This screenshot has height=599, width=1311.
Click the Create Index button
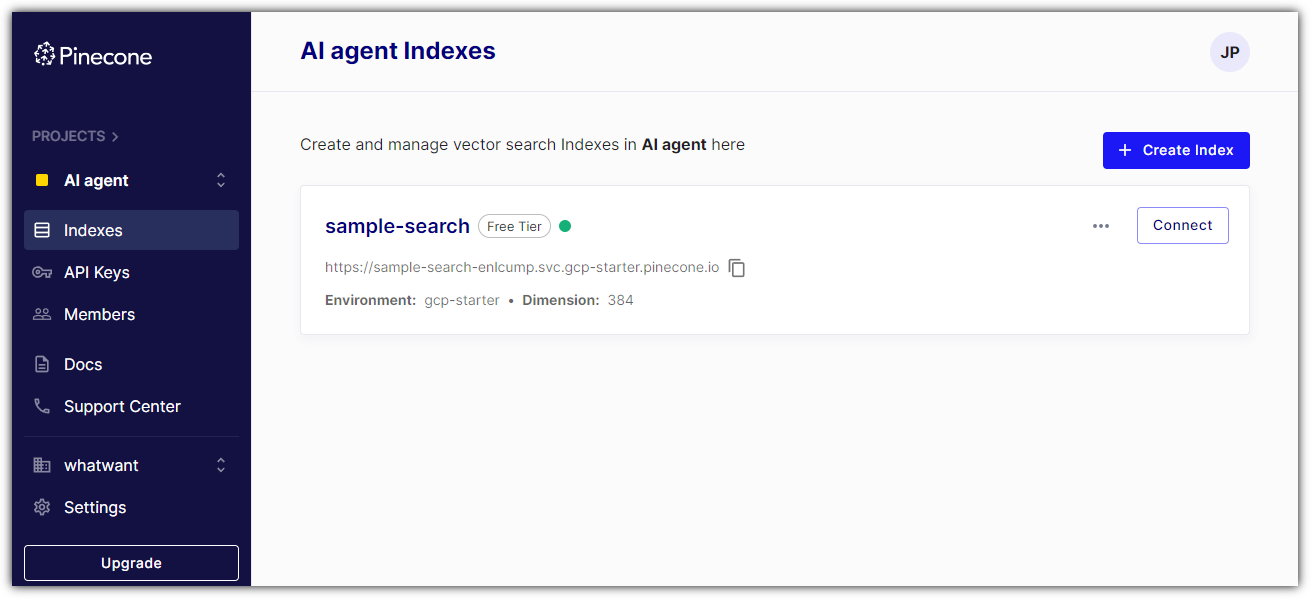coord(1176,150)
